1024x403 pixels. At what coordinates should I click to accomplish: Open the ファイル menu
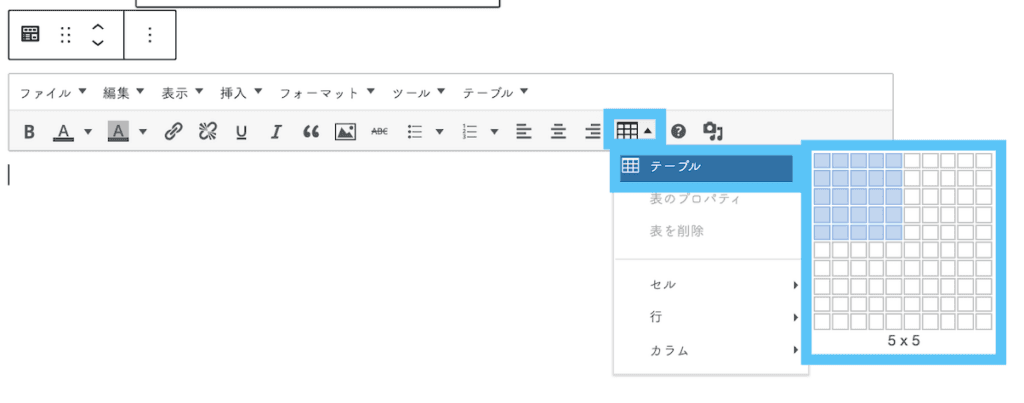click(52, 93)
